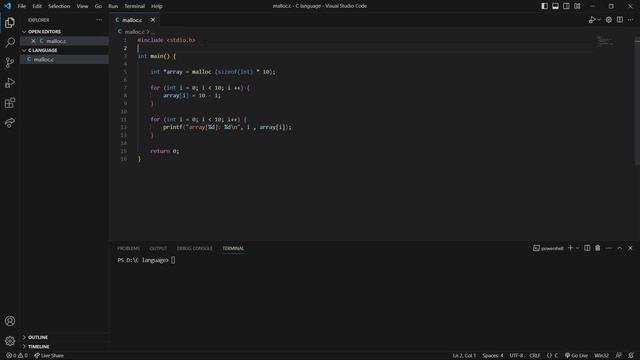Open the Terminal menu
Screen dimensions: 640x360
(135, 6)
